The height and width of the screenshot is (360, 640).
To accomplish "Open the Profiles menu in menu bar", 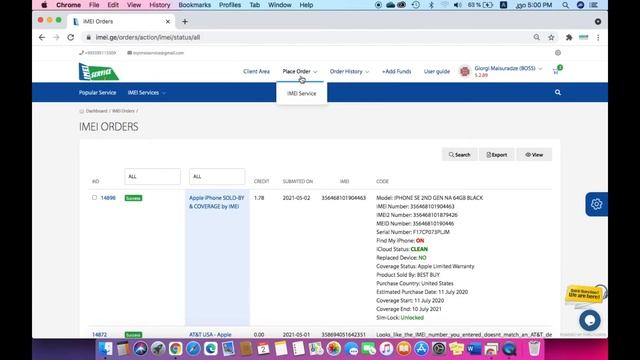I will click(230, 5).
